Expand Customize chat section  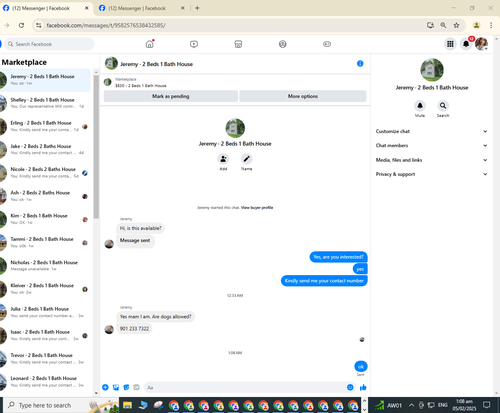click(431, 131)
